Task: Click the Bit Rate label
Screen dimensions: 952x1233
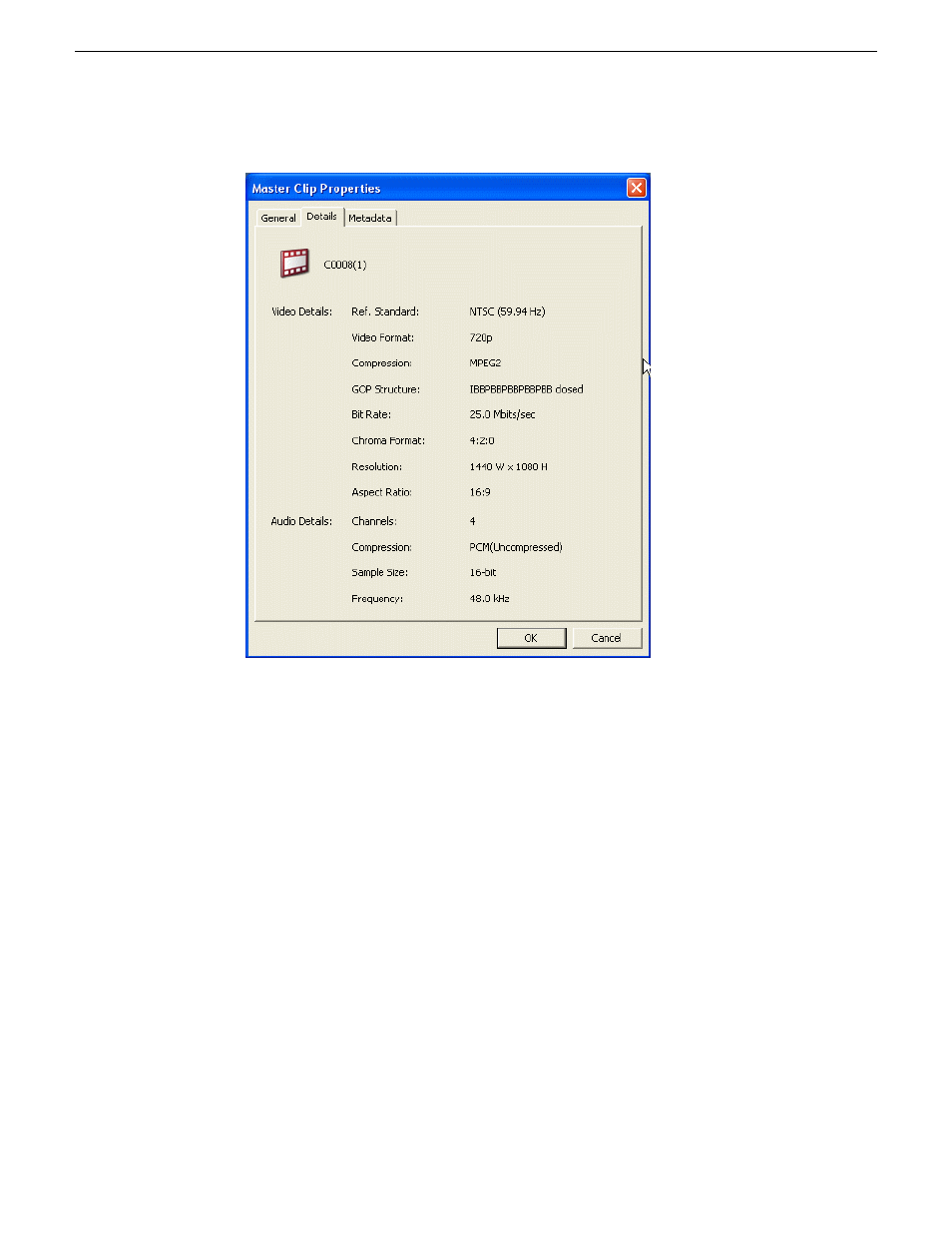Action: pos(371,414)
